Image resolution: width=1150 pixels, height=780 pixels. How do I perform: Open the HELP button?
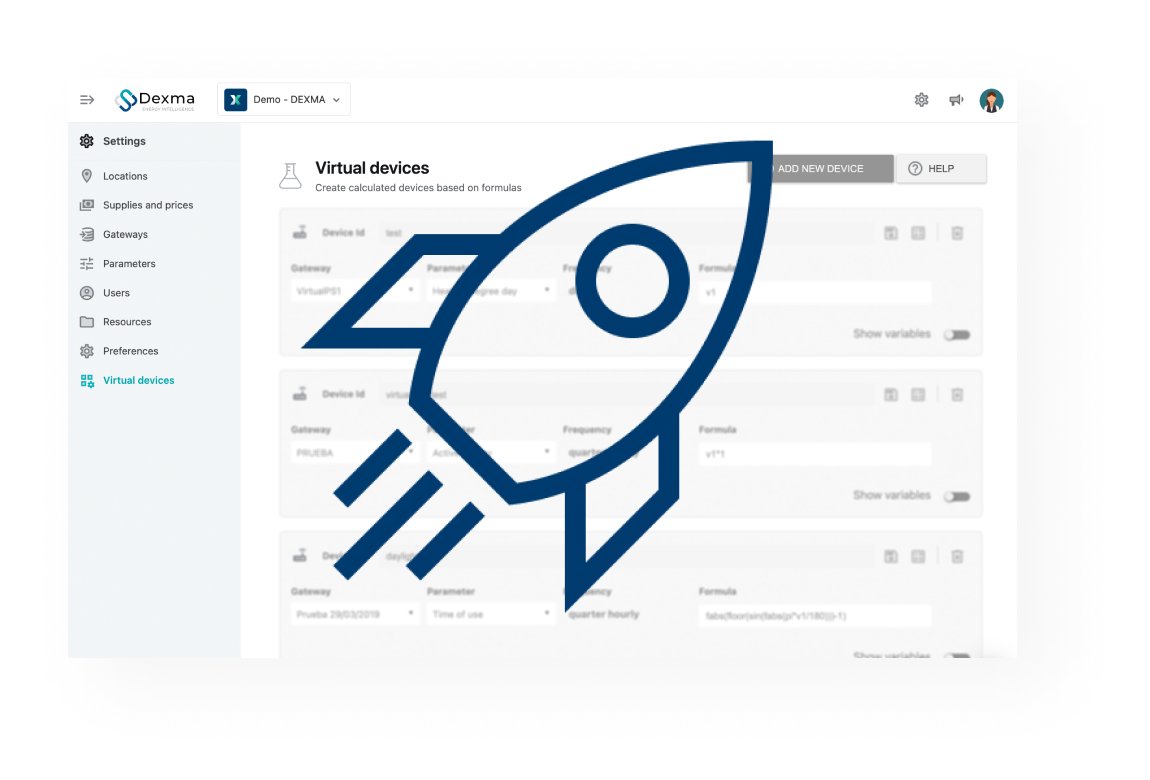click(x=940, y=168)
